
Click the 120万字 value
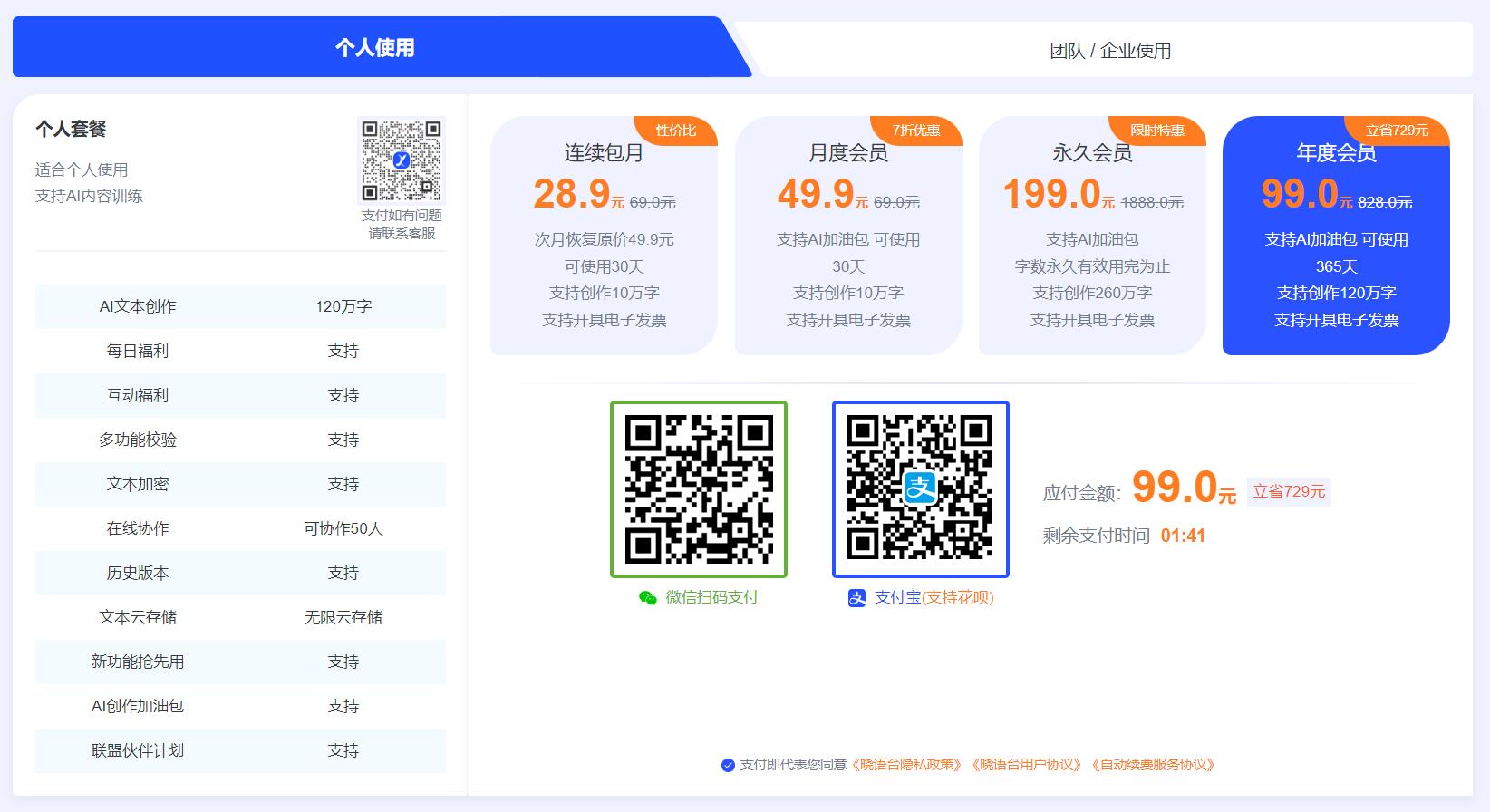(x=343, y=306)
